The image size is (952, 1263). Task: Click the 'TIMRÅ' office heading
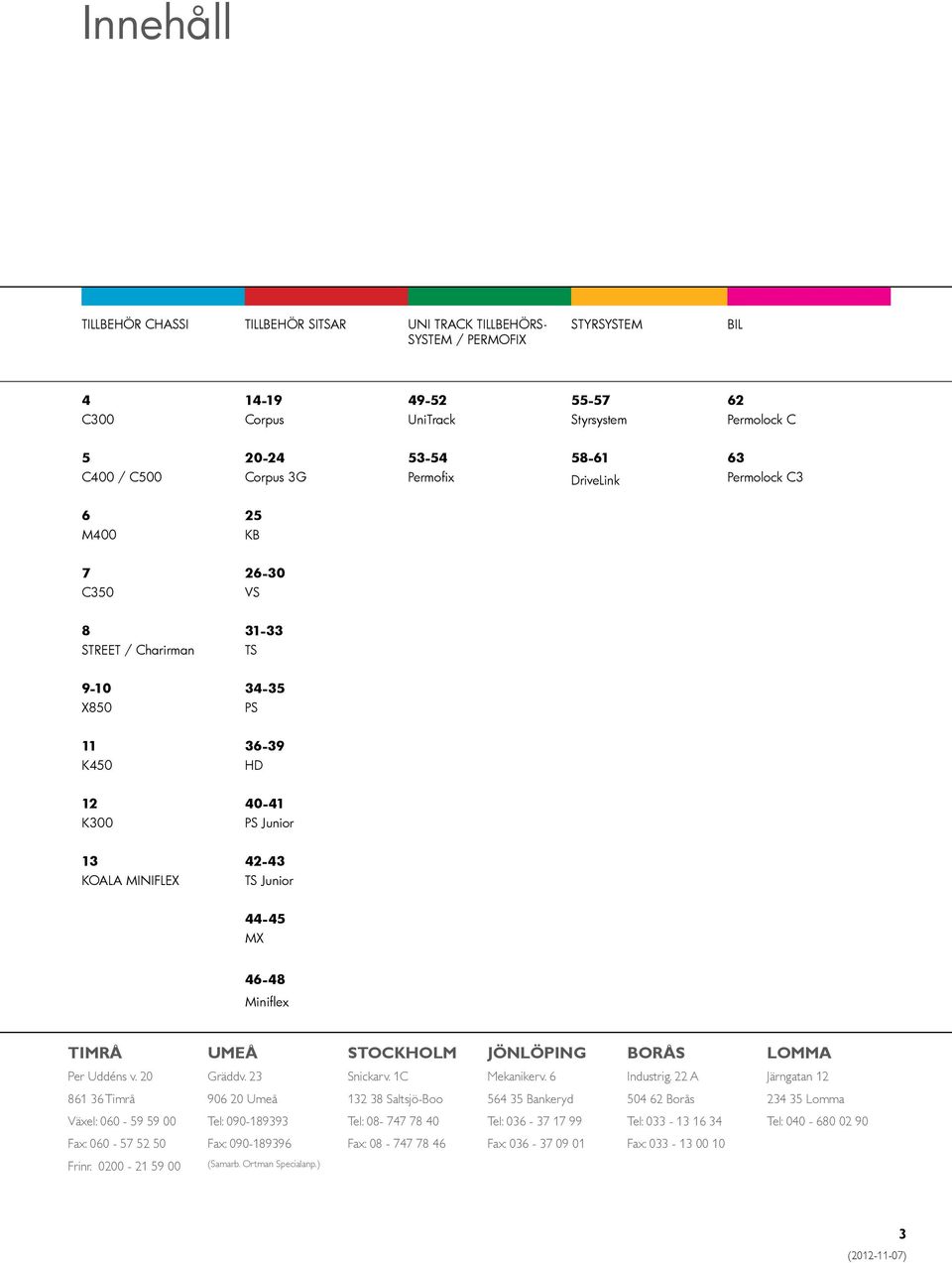click(95, 1053)
